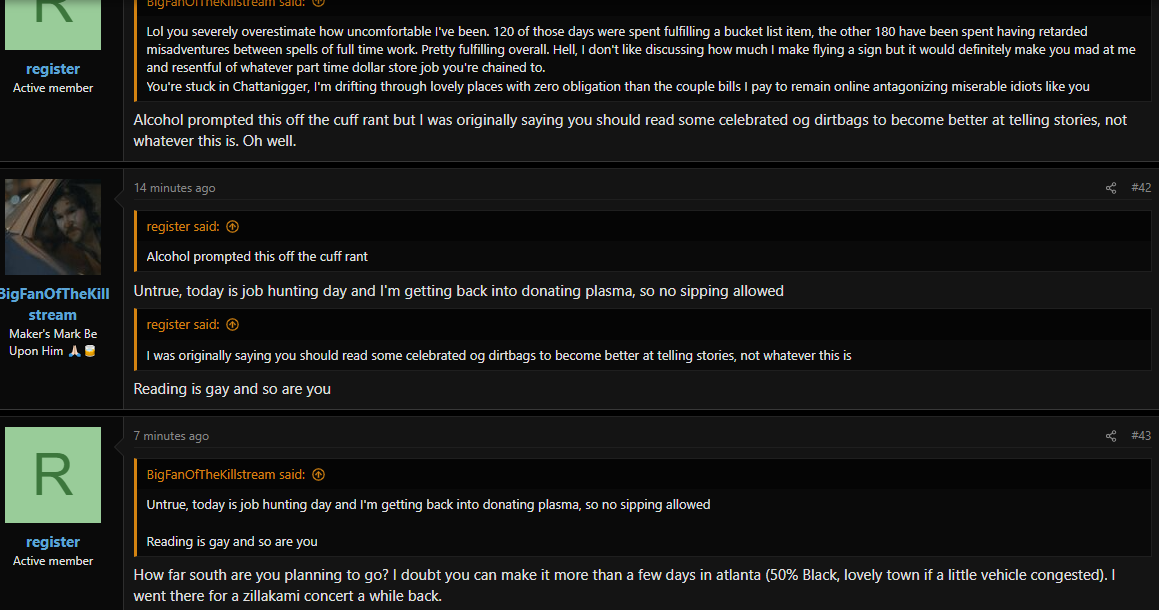Click 'BigFanOfTheKillstream said:' in post #43

tap(225, 475)
